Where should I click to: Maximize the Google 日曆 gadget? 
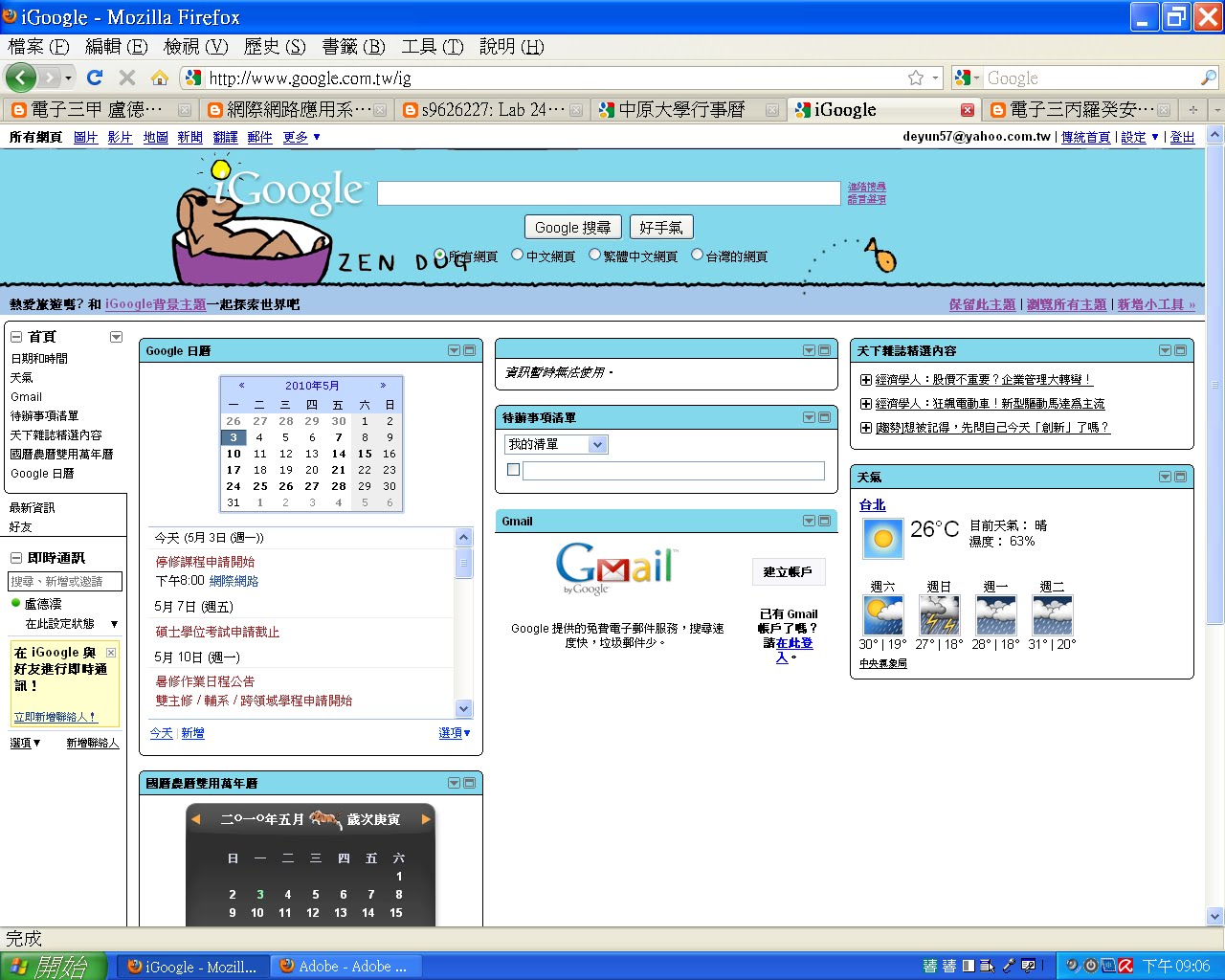[470, 350]
